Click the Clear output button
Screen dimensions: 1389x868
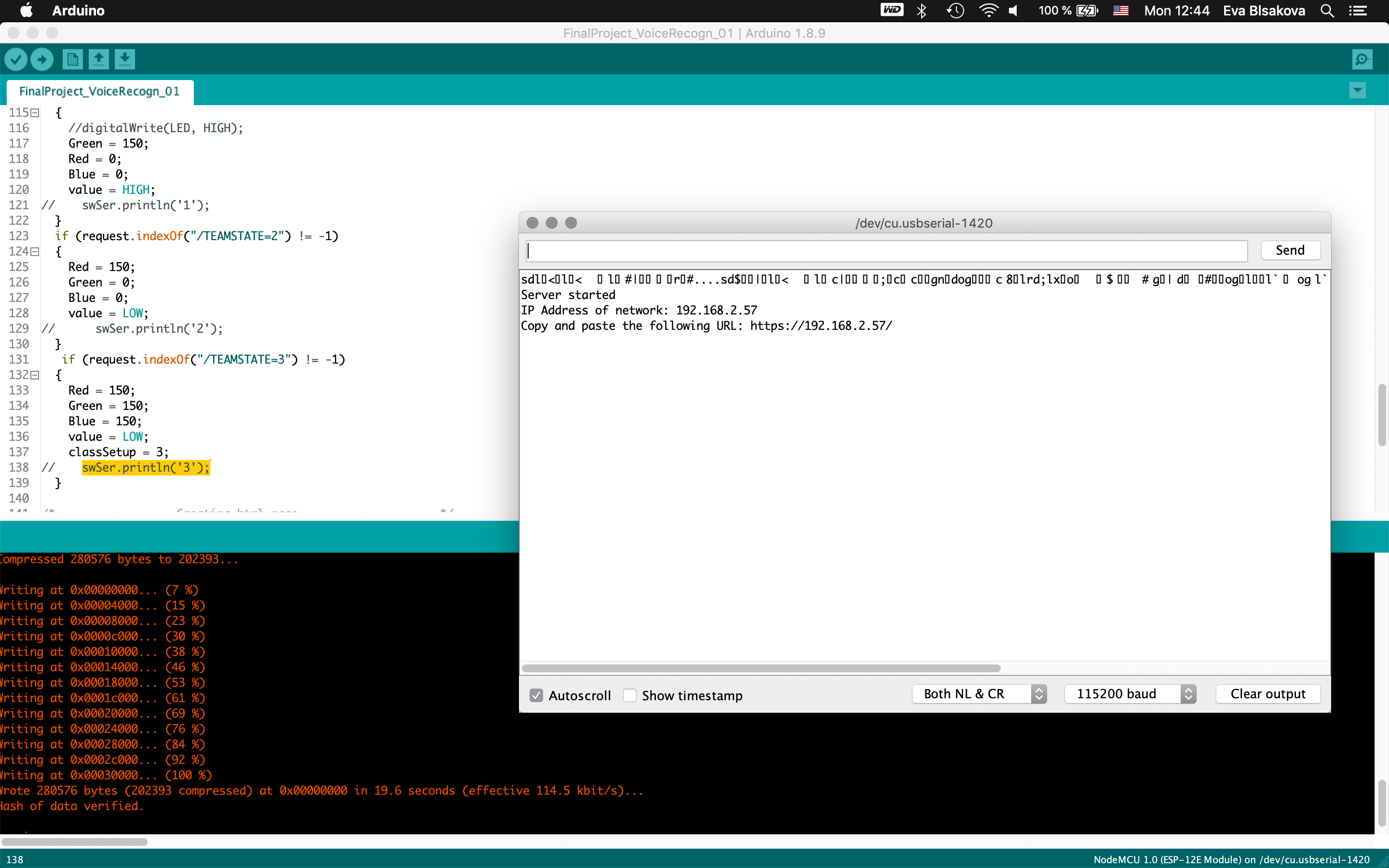(x=1268, y=694)
